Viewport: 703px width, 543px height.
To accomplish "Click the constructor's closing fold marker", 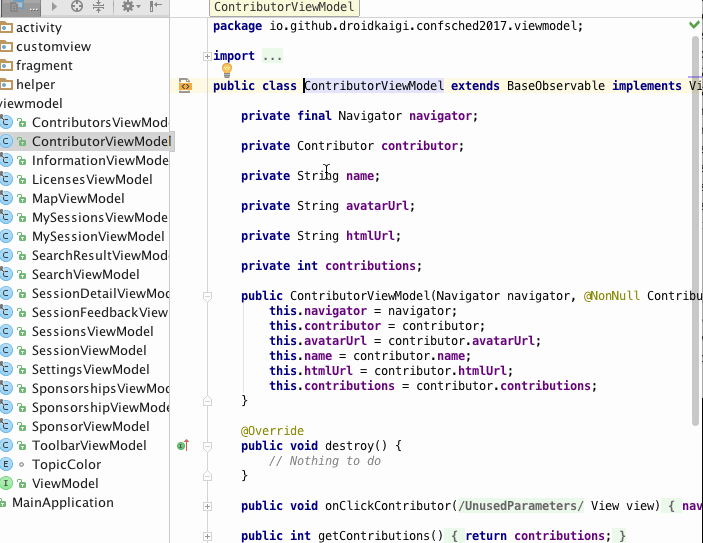I will (207, 401).
